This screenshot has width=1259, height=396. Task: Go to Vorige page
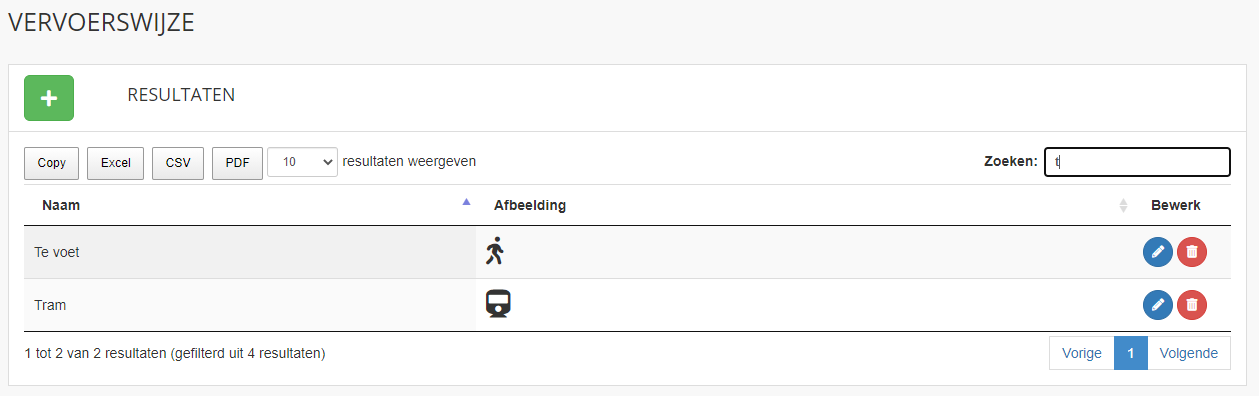[1082, 353]
